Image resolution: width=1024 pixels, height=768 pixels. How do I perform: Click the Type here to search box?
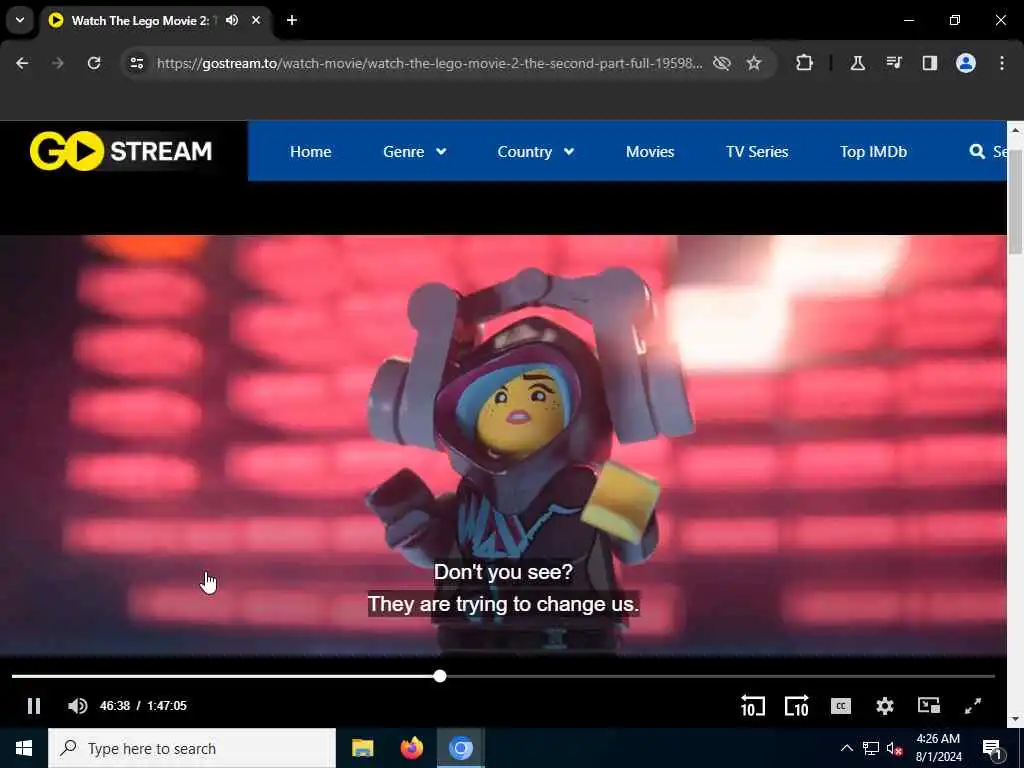[192, 748]
